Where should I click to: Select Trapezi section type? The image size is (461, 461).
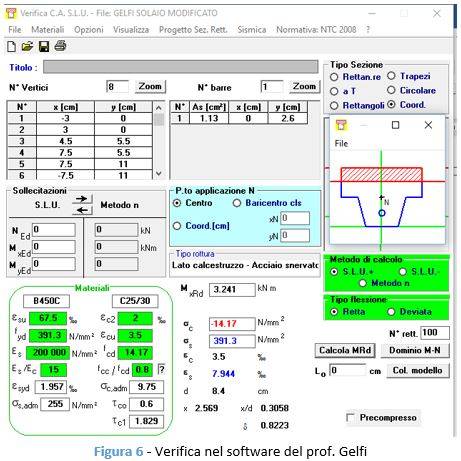[x=391, y=76]
